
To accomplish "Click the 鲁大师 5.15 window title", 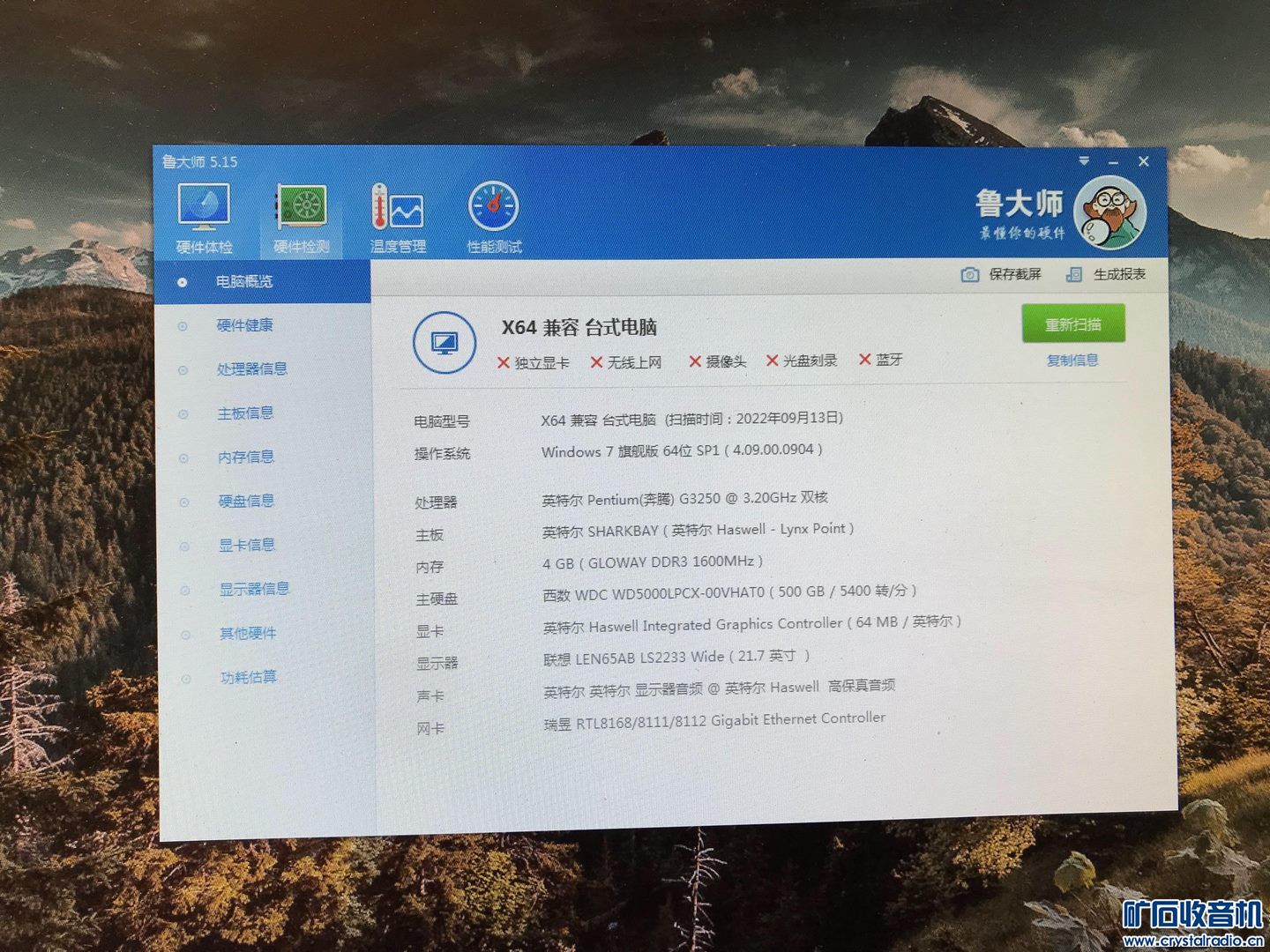I will click(200, 161).
